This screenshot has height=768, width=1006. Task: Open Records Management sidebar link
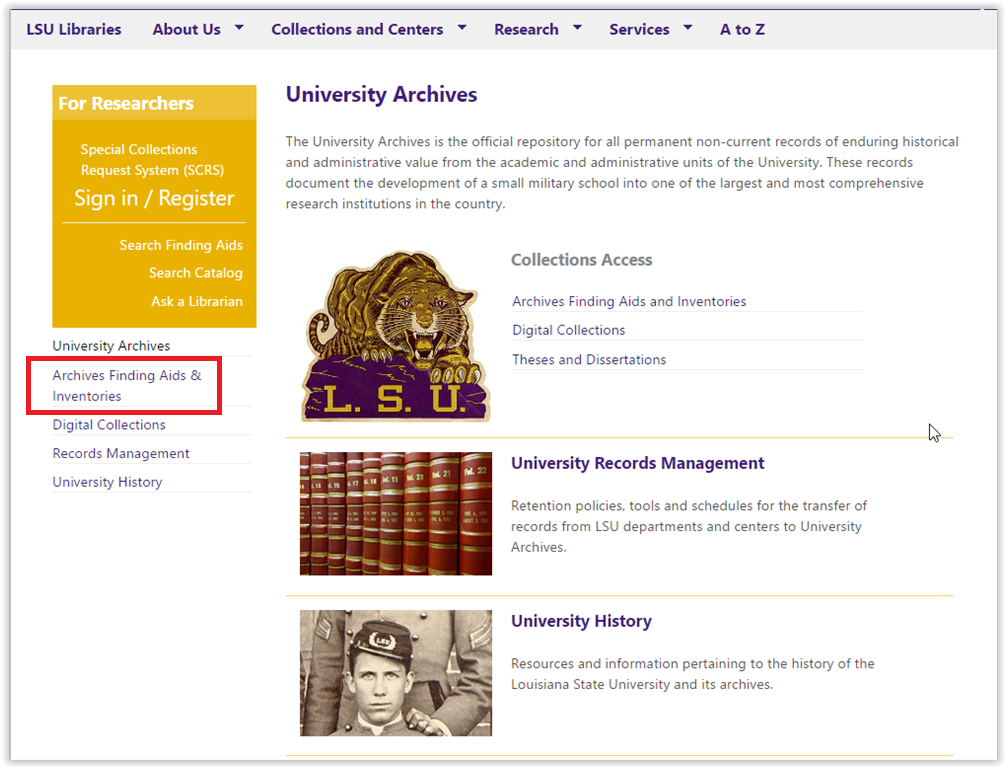pos(121,454)
